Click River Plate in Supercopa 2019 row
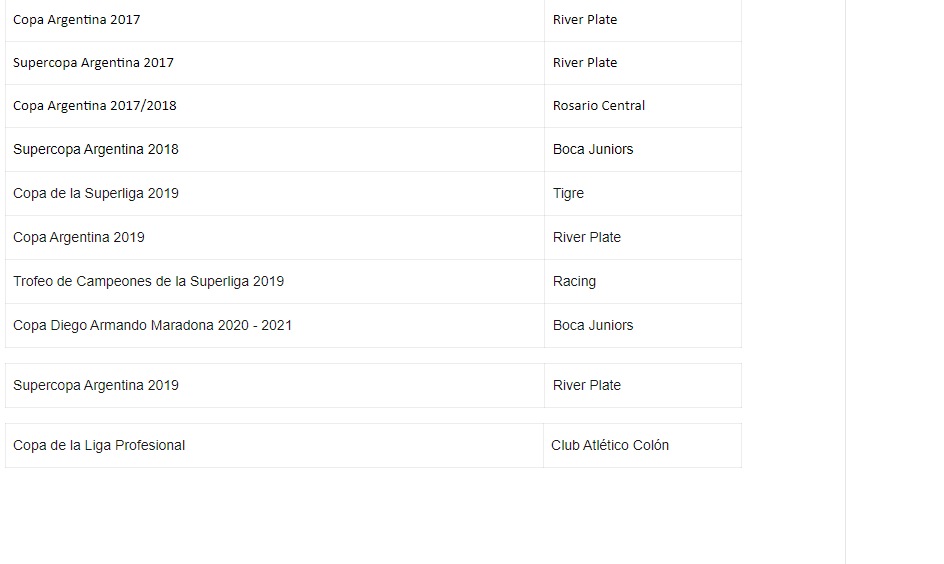 pyautogui.click(x=643, y=385)
